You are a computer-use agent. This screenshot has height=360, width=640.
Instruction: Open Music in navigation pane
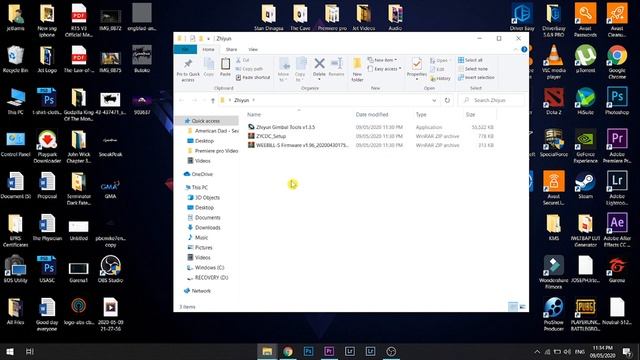click(201, 238)
